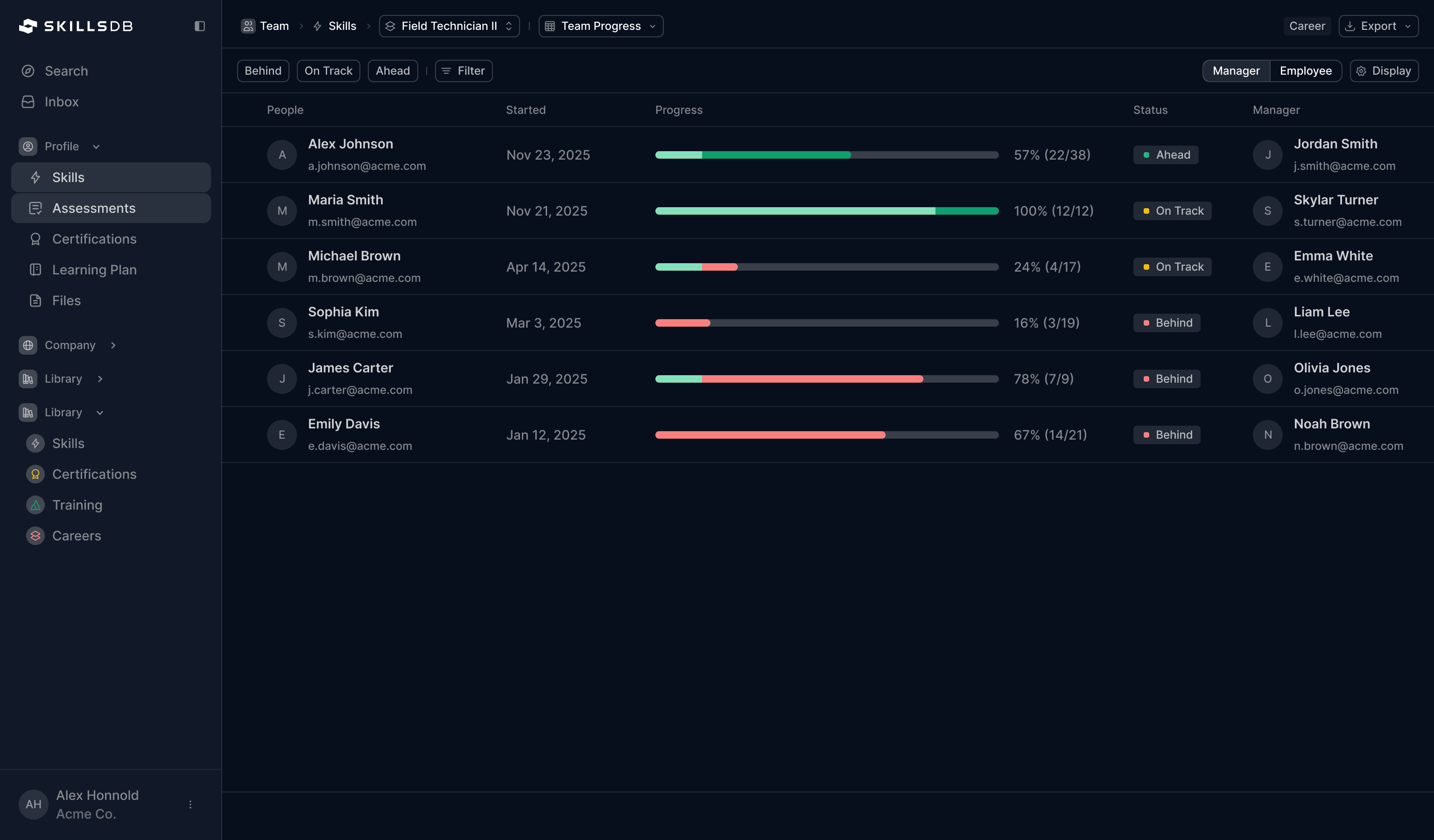Open the Search panel

[x=66, y=70]
